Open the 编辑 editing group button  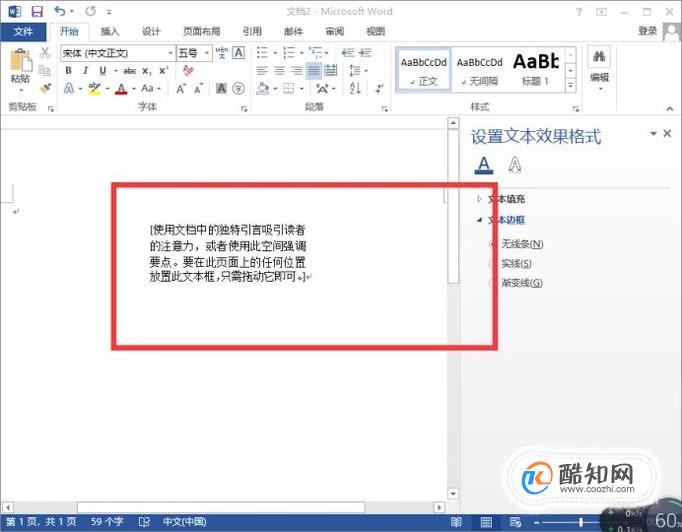[x=599, y=70]
